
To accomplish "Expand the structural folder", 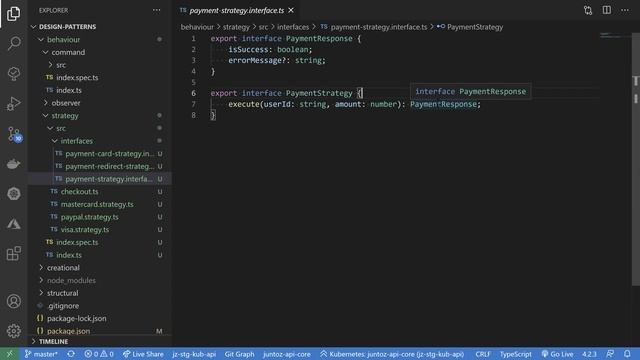I will pyautogui.click(x=62, y=293).
